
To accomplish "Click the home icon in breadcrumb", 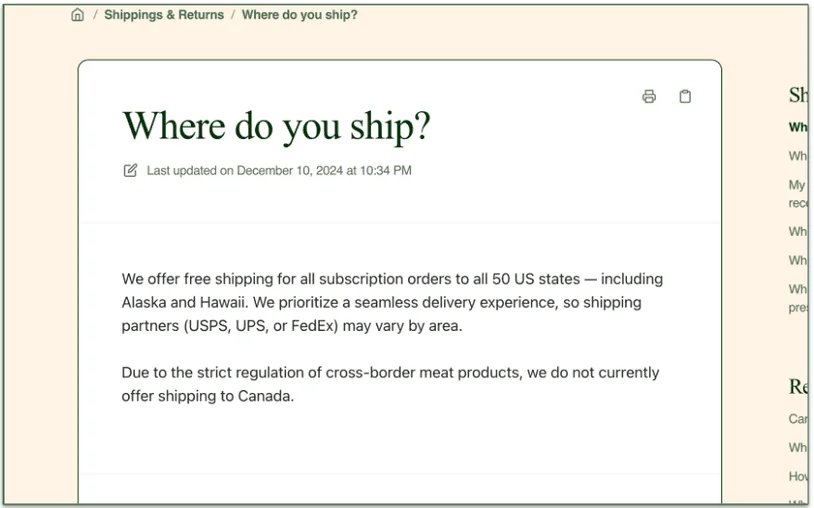I will (x=78, y=15).
